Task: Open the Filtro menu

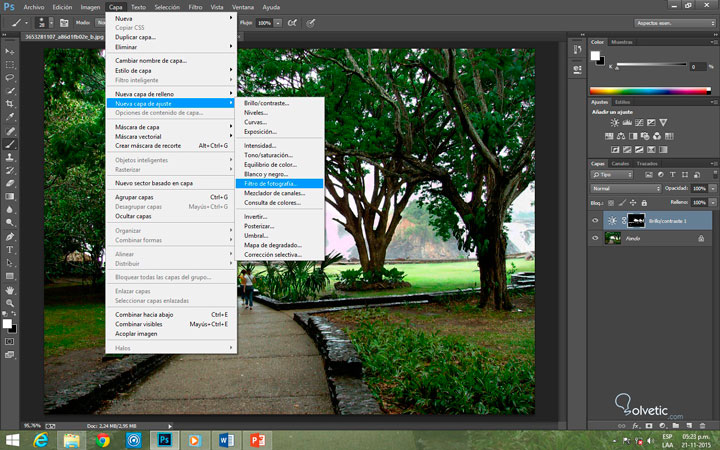Action: click(x=195, y=7)
